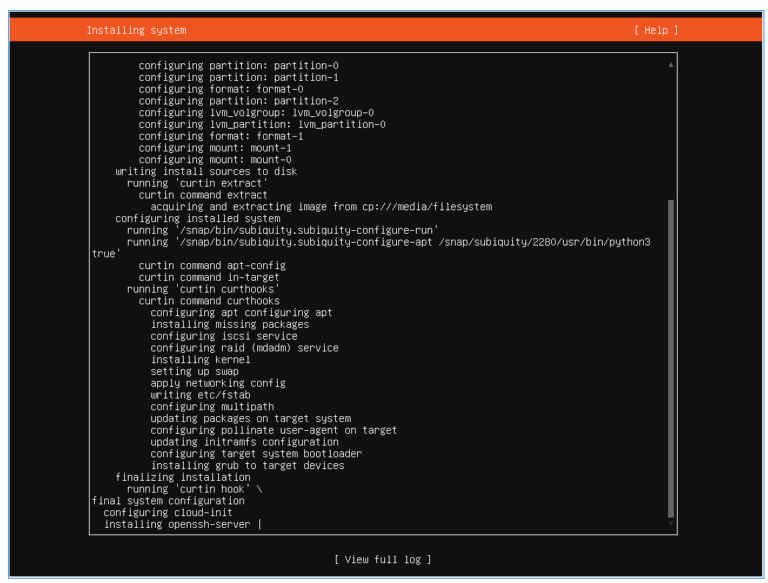Click the log scrollbar thumb

pos(670,358)
